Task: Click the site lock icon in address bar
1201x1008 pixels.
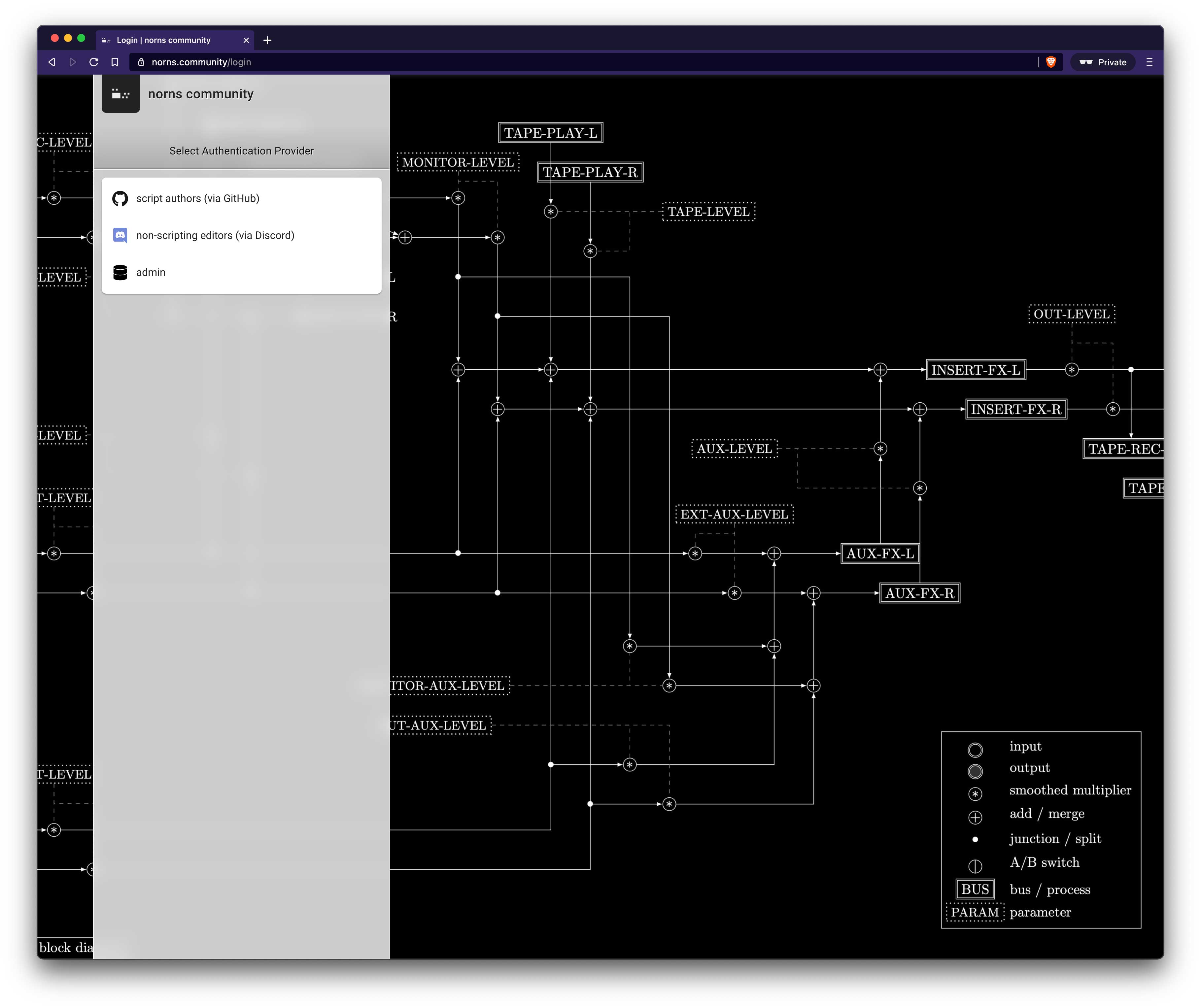Action: point(141,62)
